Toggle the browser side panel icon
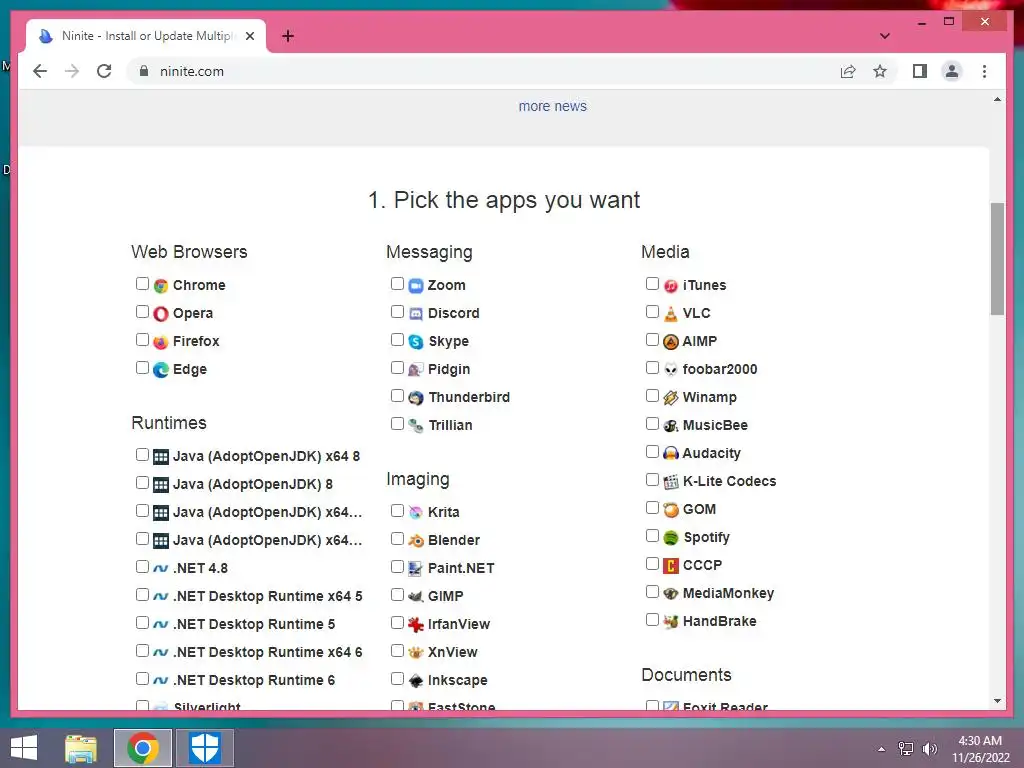Image resolution: width=1024 pixels, height=768 pixels. point(920,71)
